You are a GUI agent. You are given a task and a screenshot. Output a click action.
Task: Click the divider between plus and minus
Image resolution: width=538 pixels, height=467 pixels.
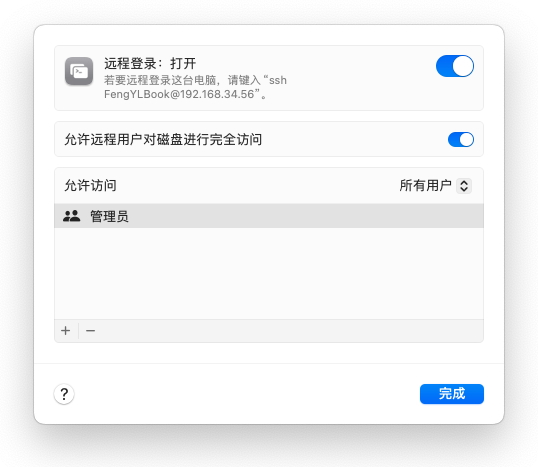point(79,330)
